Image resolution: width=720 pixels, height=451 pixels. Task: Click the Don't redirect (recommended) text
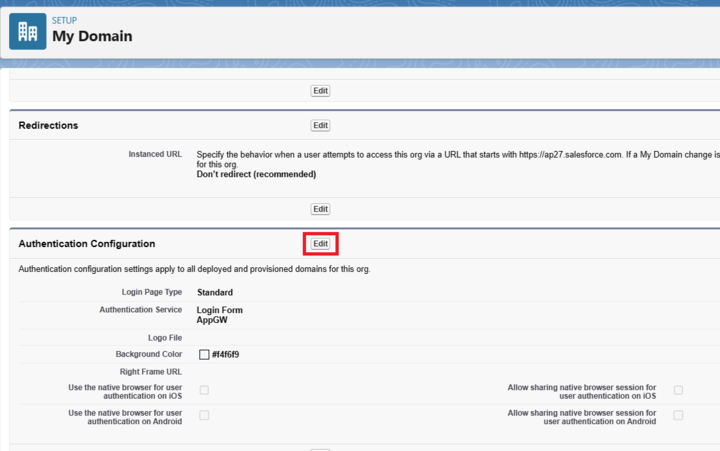[256, 174]
